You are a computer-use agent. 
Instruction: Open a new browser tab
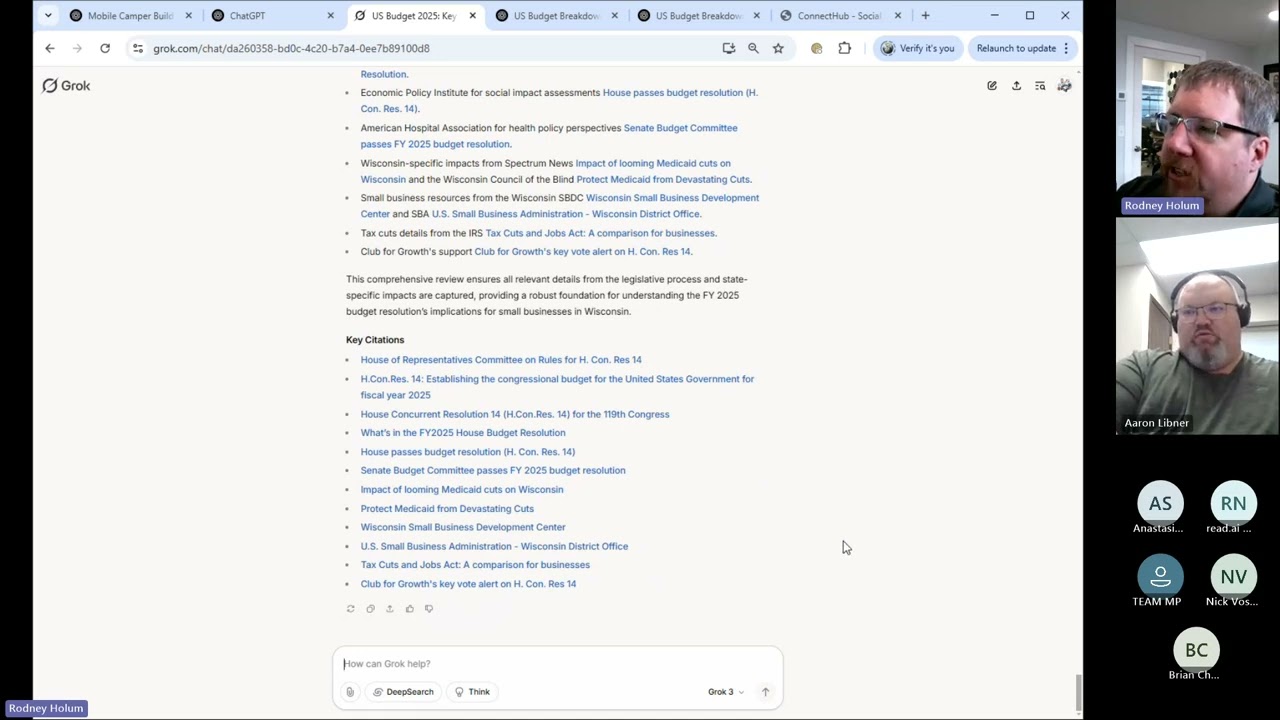(925, 16)
